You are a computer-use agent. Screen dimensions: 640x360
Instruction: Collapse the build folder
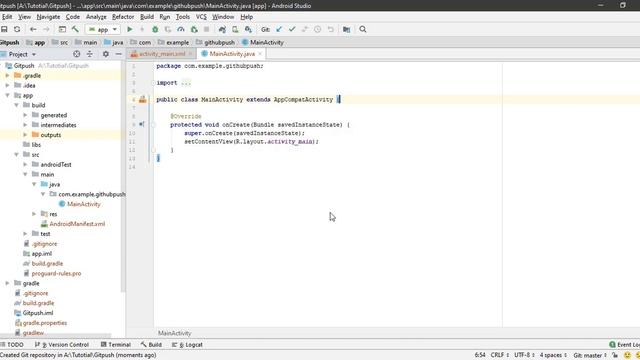pos(16,105)
